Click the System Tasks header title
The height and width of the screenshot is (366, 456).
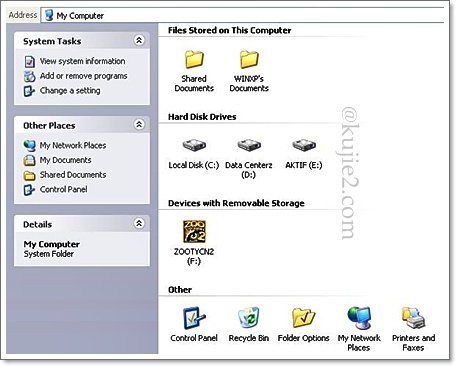pos(52,41)
